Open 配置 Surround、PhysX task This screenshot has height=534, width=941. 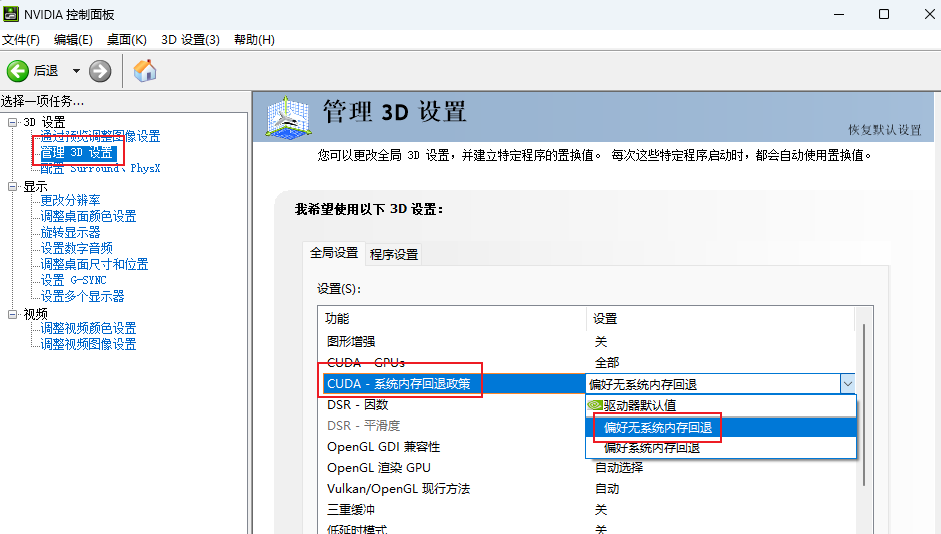pos(100,169)
